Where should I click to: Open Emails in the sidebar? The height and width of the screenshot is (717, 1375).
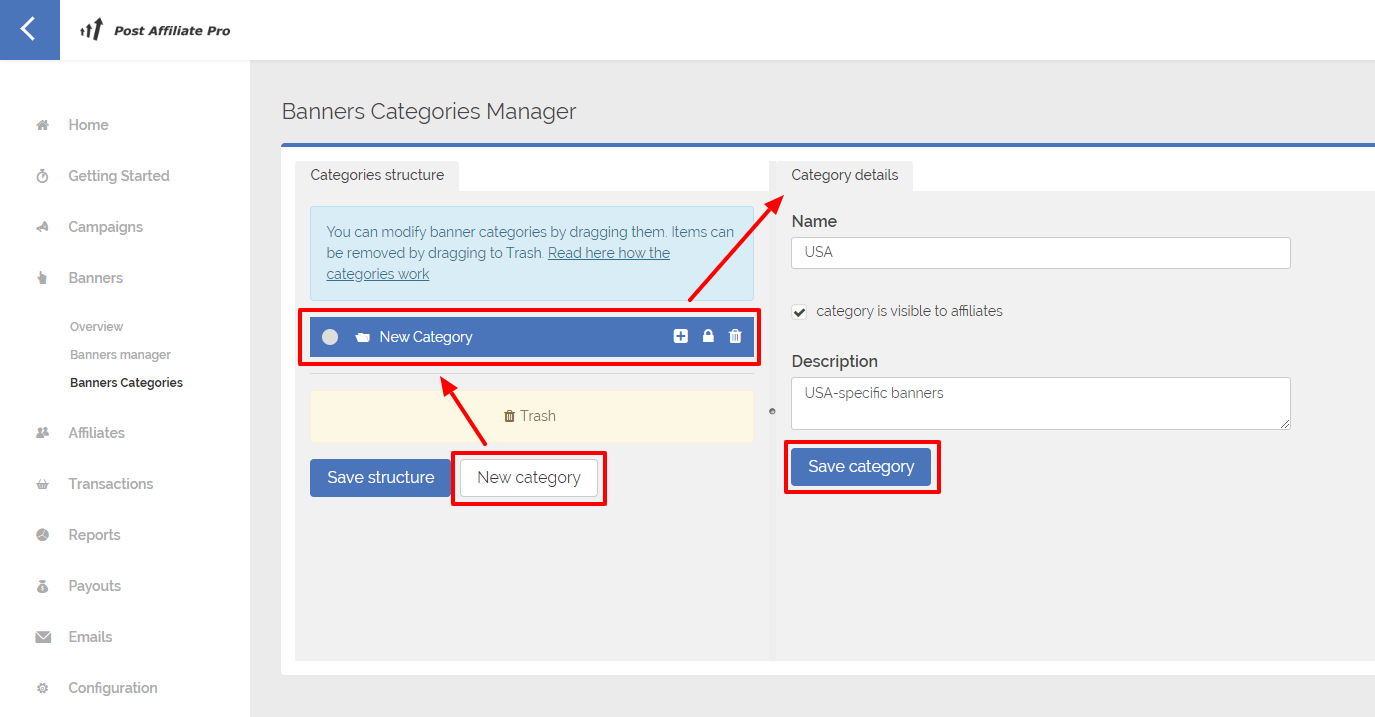[90, 637]
